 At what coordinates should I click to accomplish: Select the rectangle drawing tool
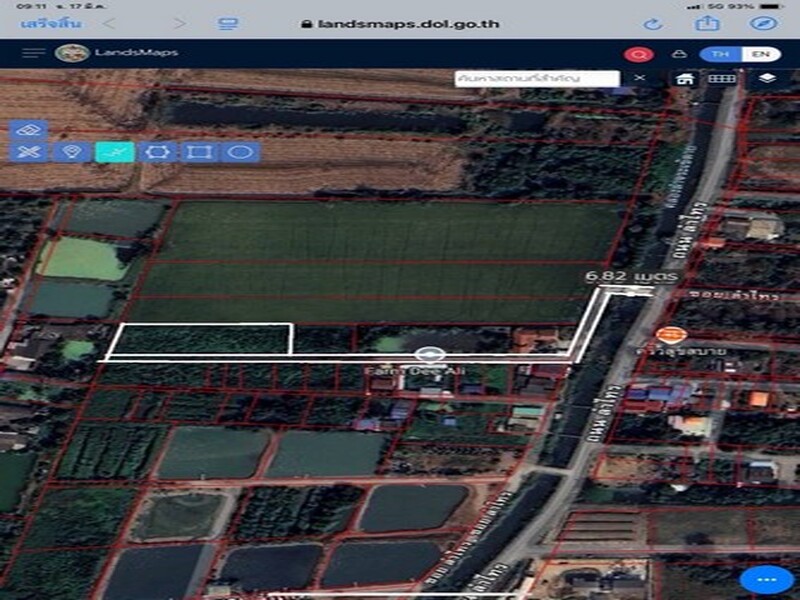[x=200, y=152]
